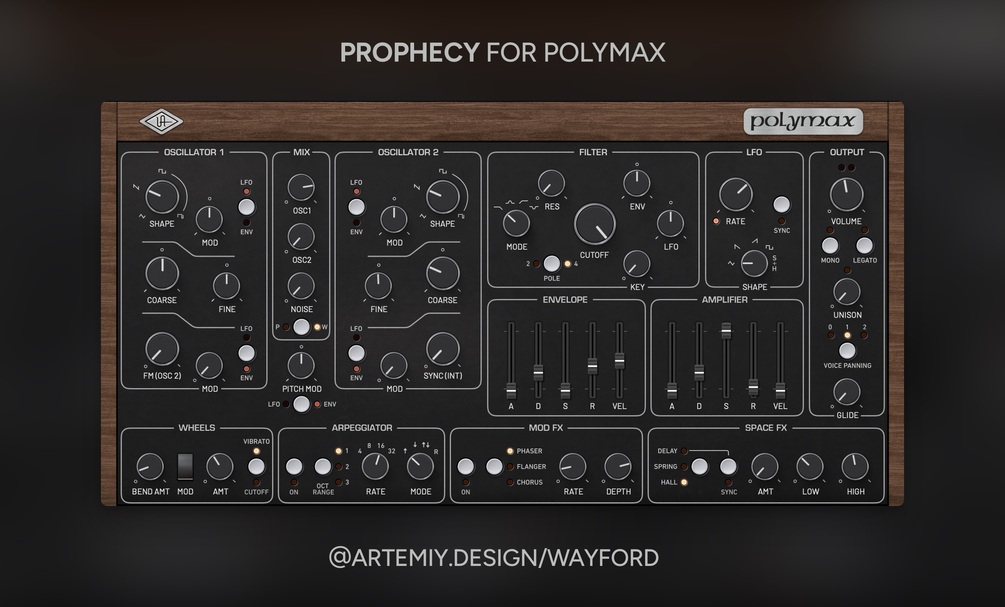The image size is (1005, 607).
Task: Click the FM (OSC 2) knob
Action: pyautogui.click(x=162, y=349)
